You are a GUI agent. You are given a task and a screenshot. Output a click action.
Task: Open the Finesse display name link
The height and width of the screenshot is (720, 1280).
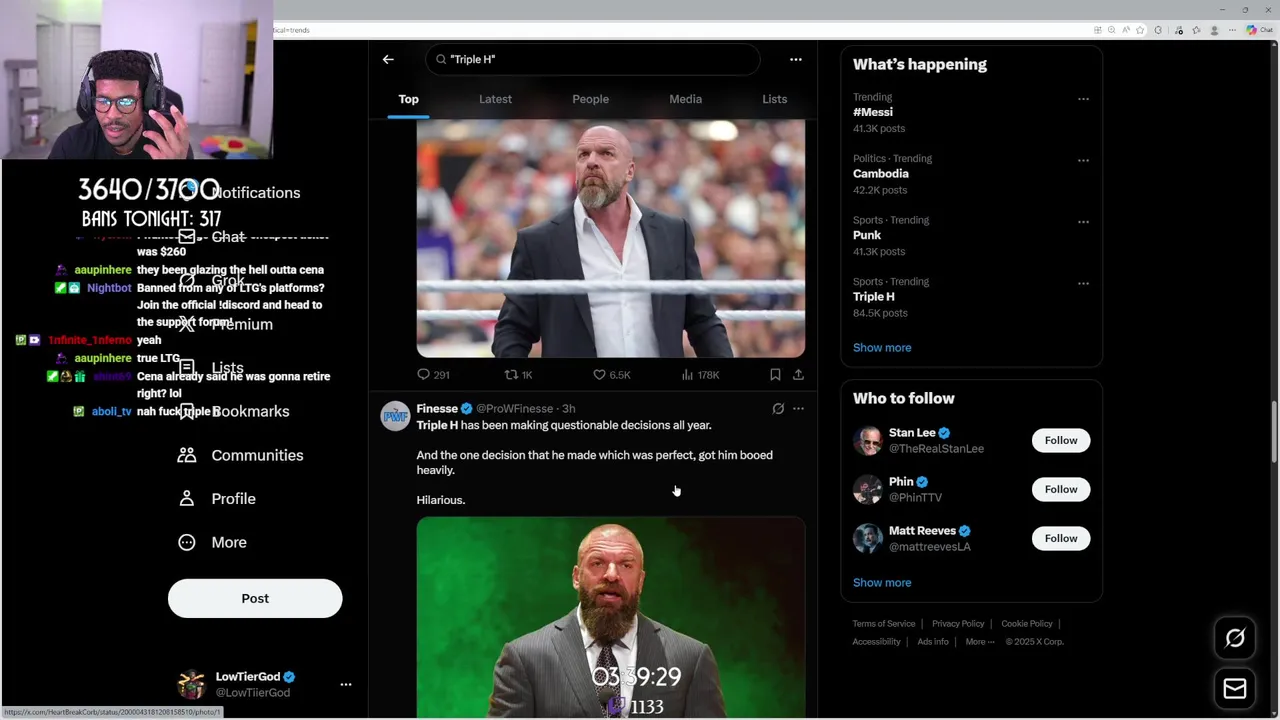tap(437, 408)
